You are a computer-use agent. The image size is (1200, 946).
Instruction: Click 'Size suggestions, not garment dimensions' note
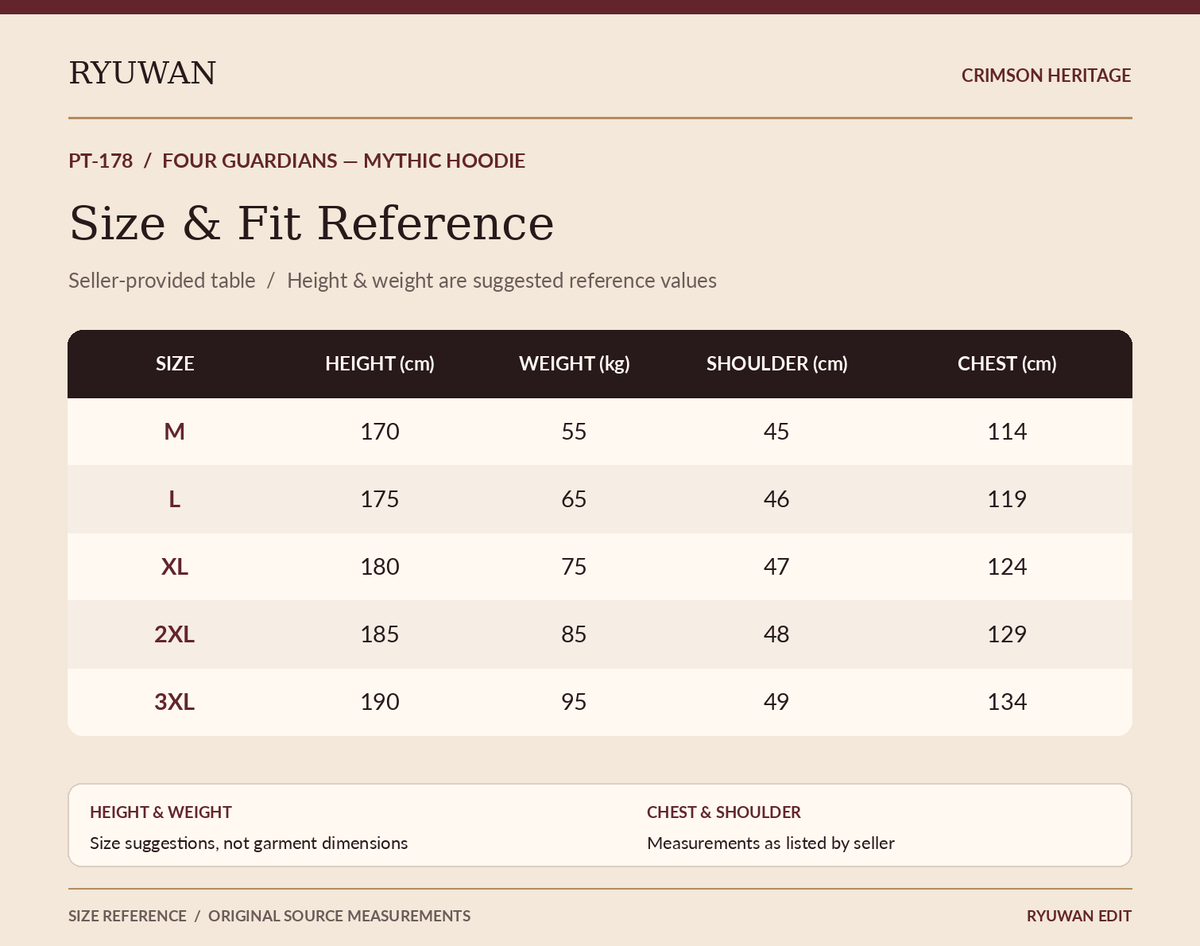249,843
